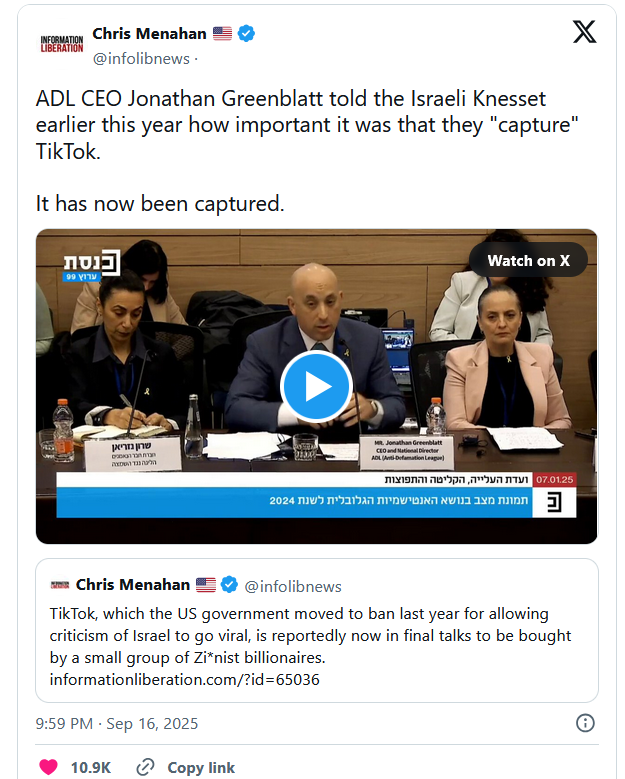Open the 9:59 PM · Sep 16, 2025 timestamp
This screenshot has width=625, height=779.
tap(117, 723)
